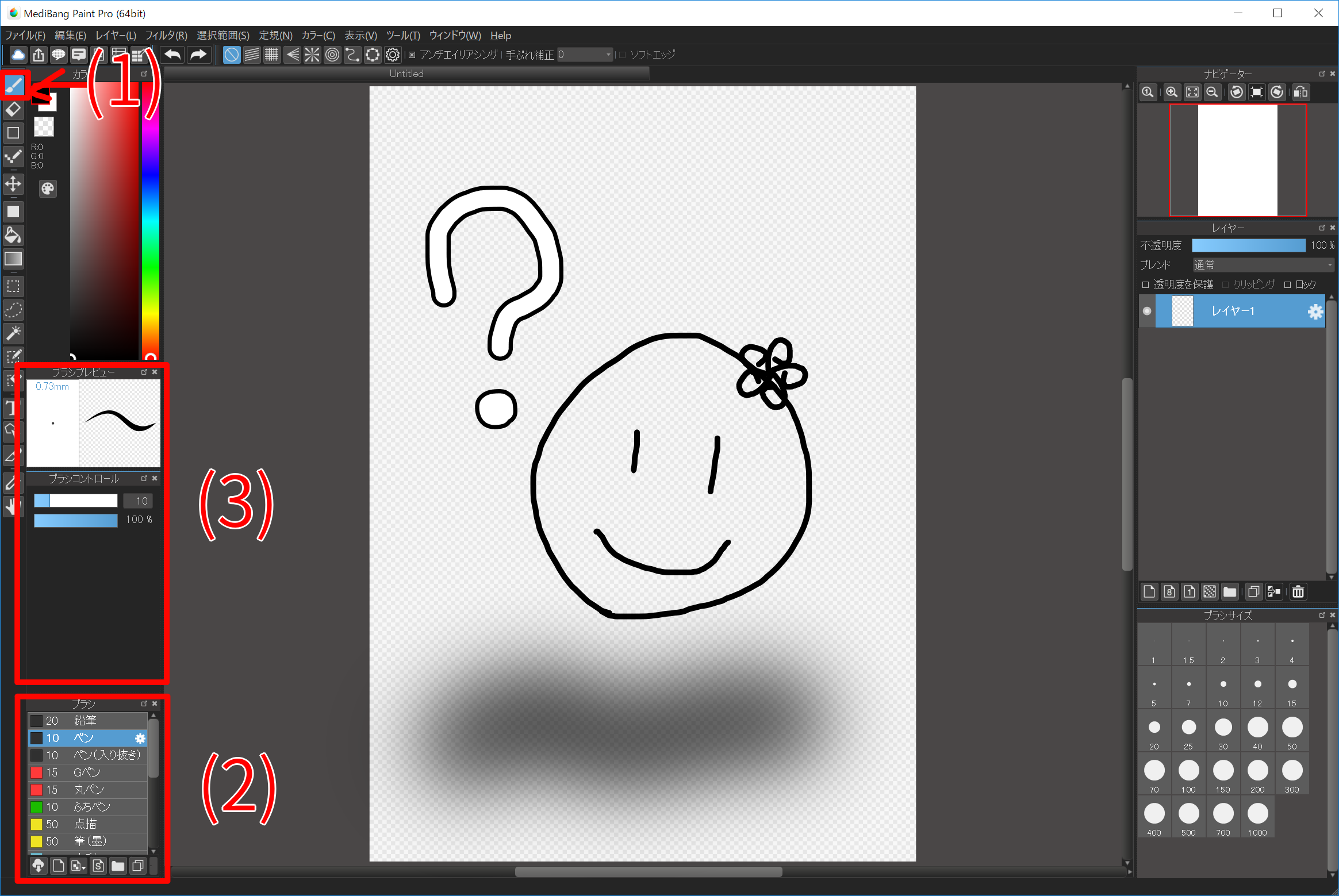Select the Fill tool
The width and height of the screenshot is (1339, 896).
13,232
